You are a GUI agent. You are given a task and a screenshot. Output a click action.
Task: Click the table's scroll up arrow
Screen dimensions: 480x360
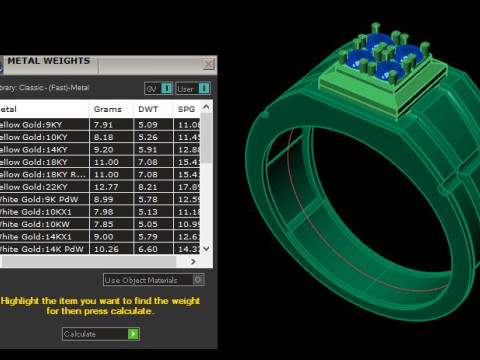click(x=206, y=107)
